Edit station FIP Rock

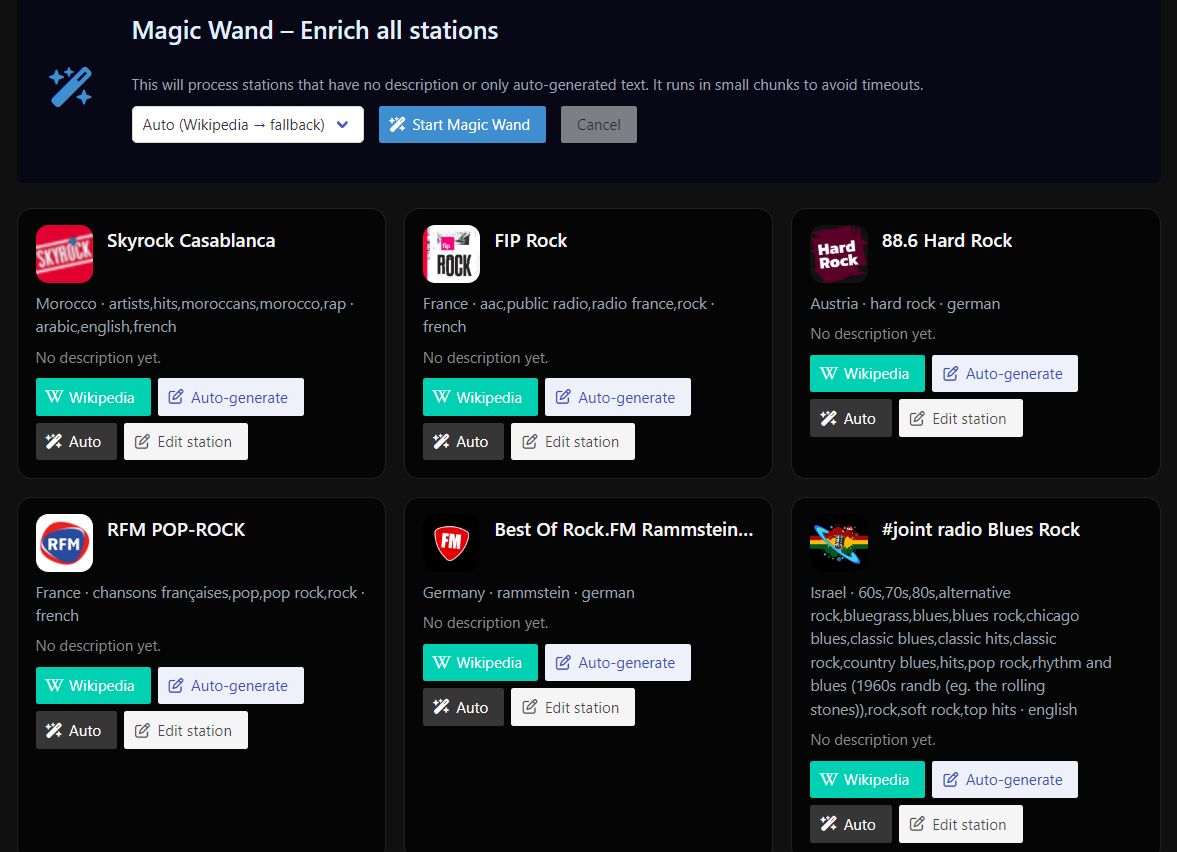(573, 441)
